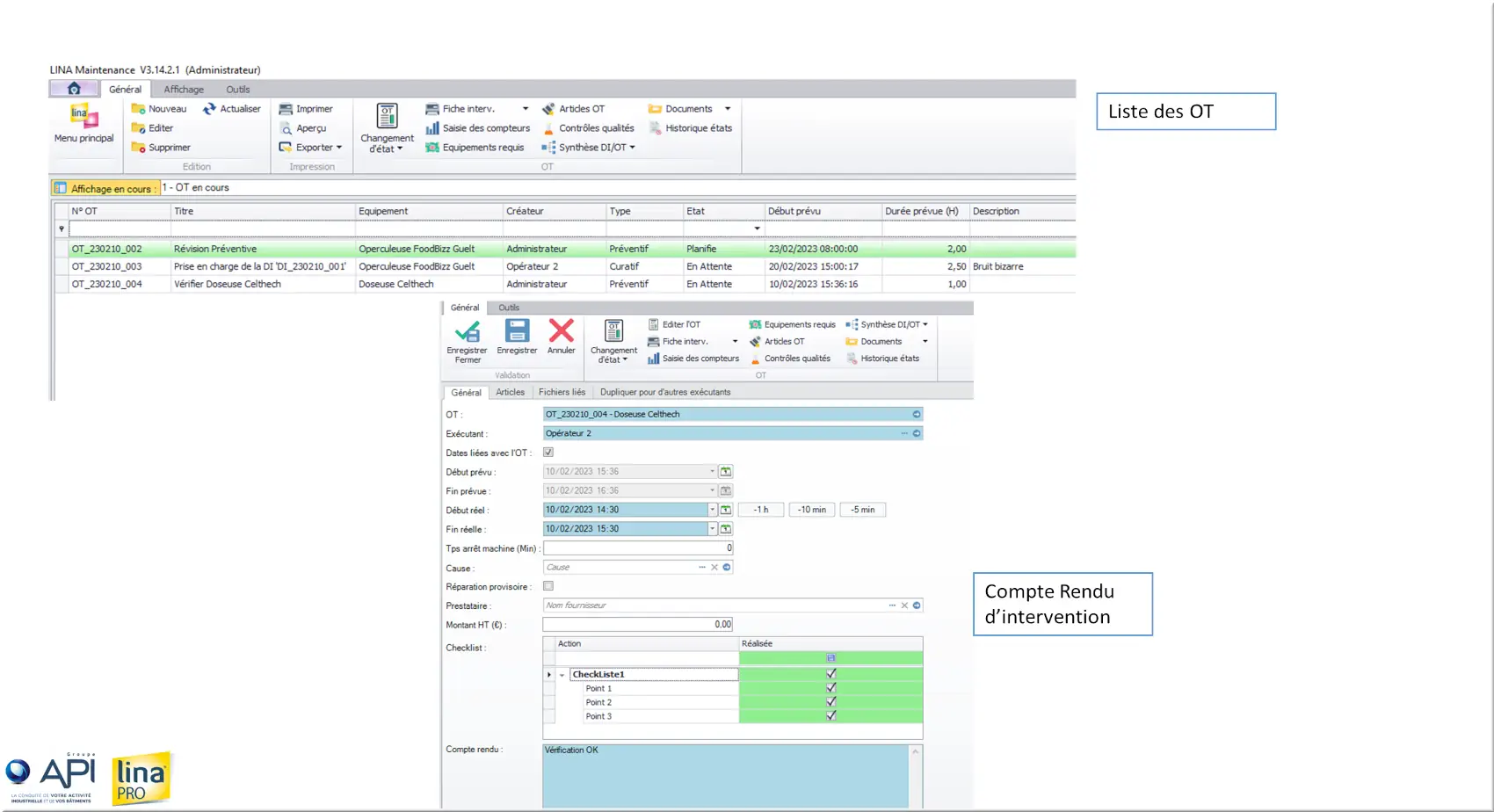1494x812 pixels.
Task: Open the Etat column filter dropdown
Action: [x=757, y=229]
